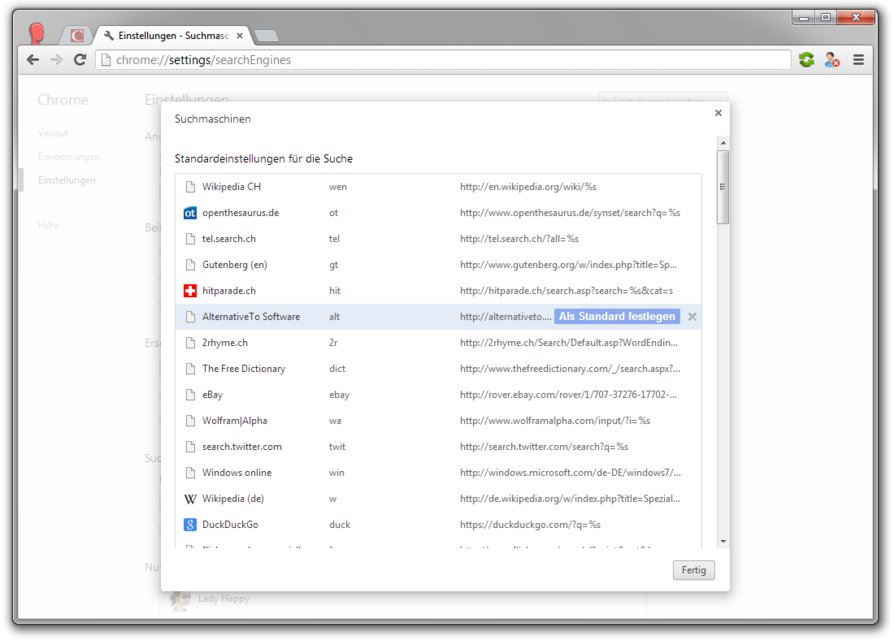Click the red pin icon left of the tabs
Screen dimensions: 894x640
pos(36,33)
